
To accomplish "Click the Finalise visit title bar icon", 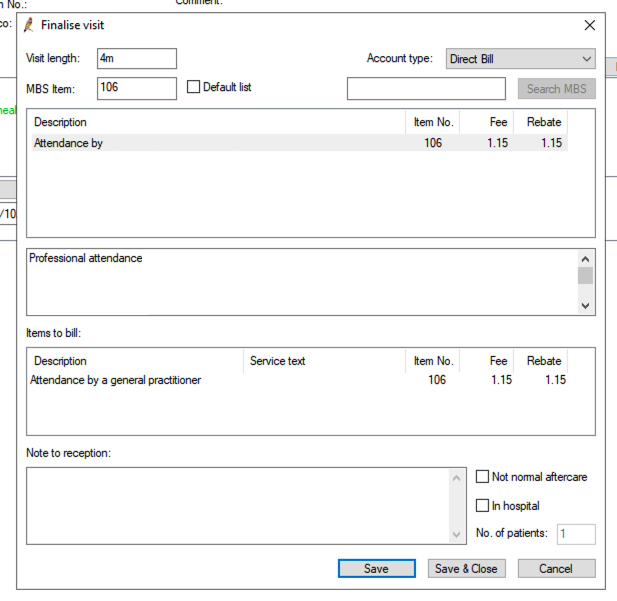I will 29,25.
